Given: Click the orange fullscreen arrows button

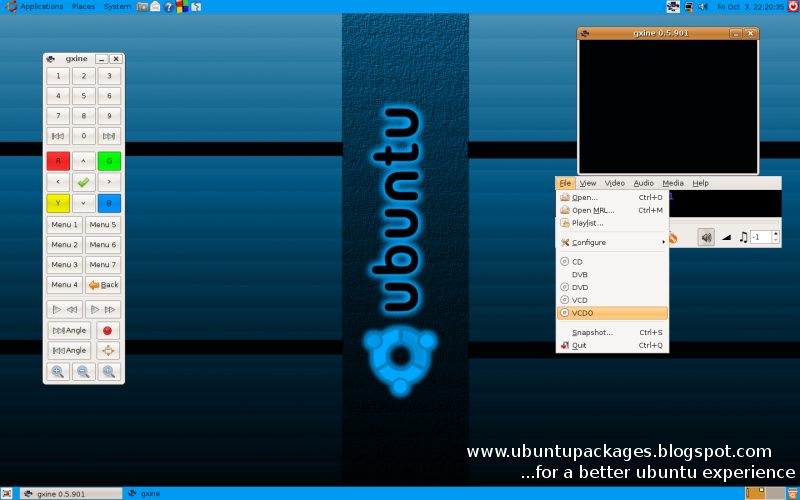Looking at the screenshot, I should coord(108,351).
